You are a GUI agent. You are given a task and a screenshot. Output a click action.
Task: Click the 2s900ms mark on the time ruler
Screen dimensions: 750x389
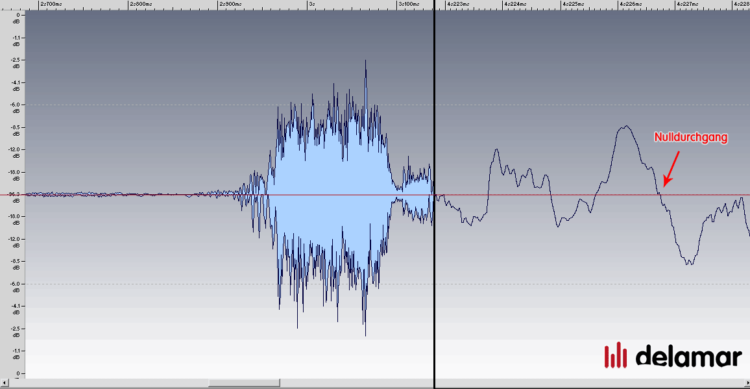231,4
